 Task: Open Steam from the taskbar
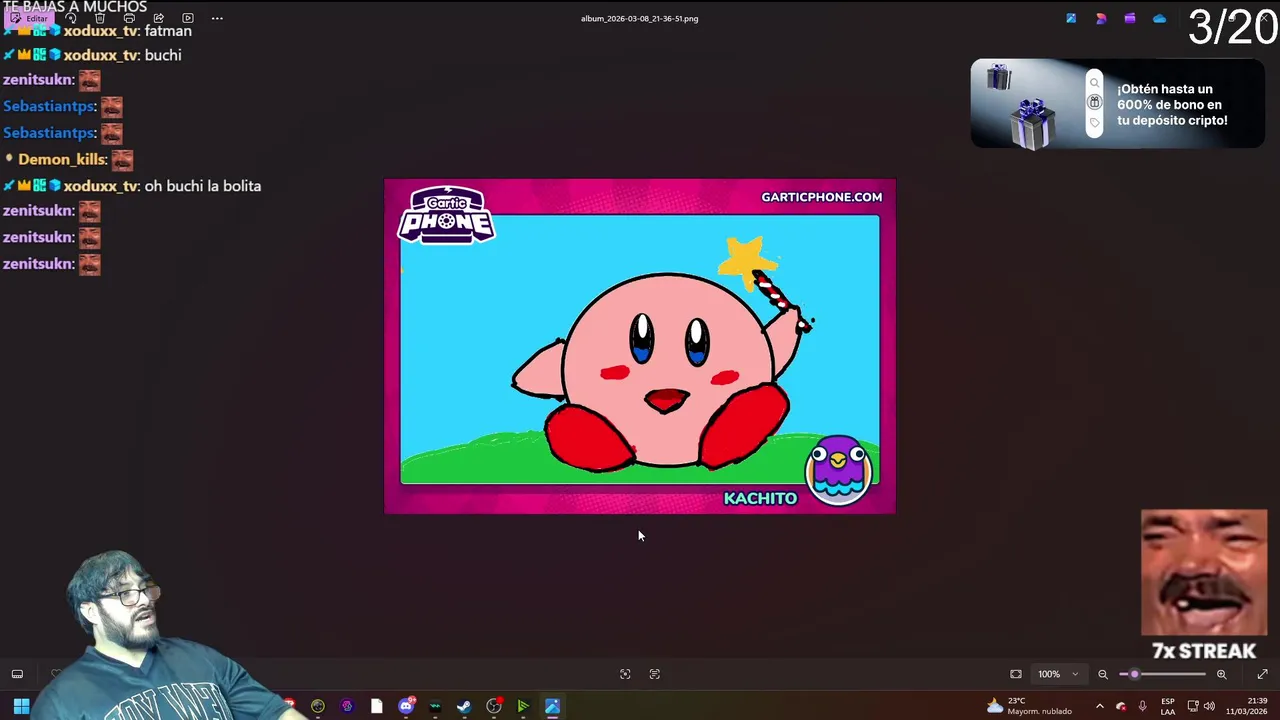[464, 706]
